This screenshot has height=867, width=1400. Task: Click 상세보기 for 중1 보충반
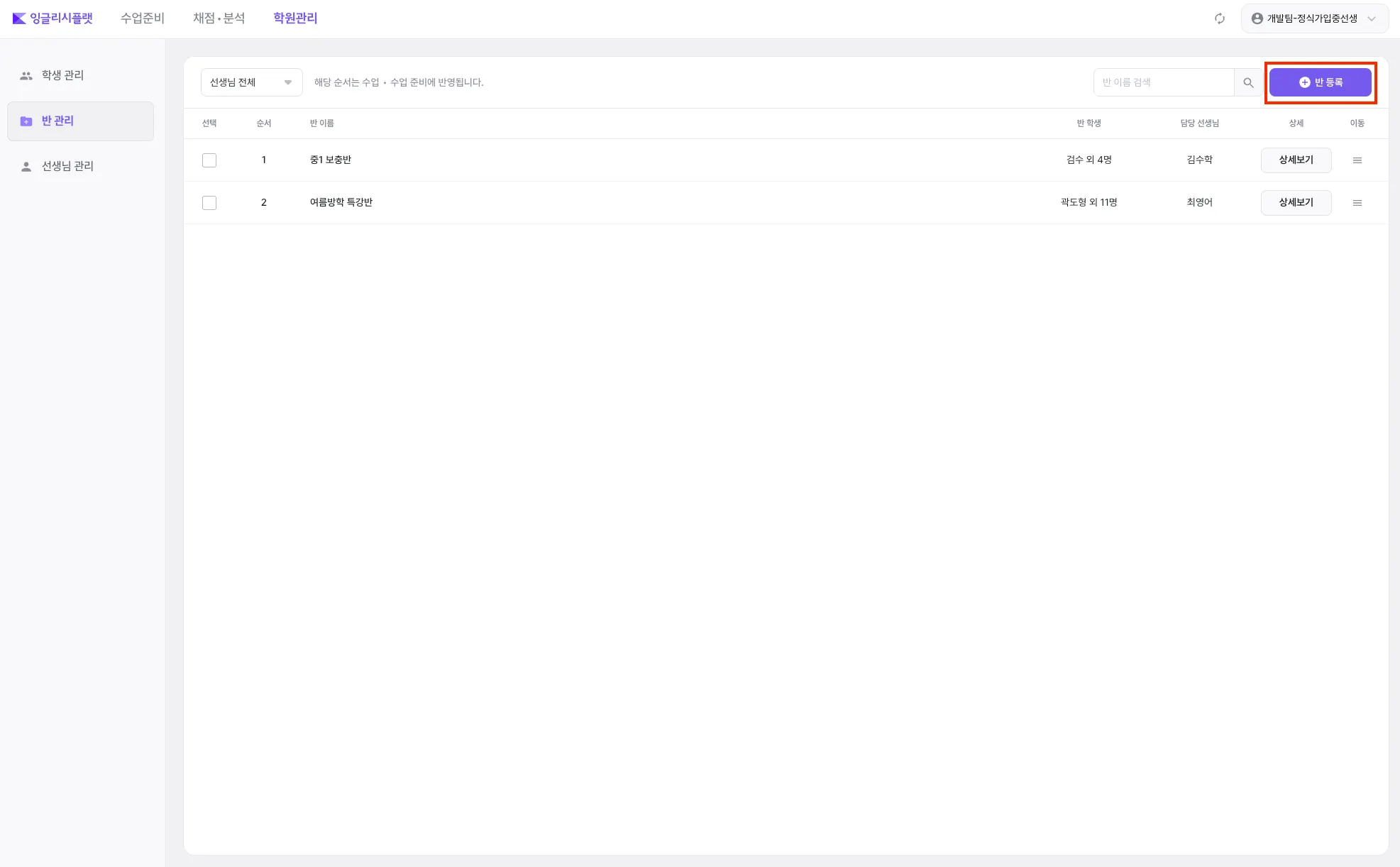(x=1296, y=160)
